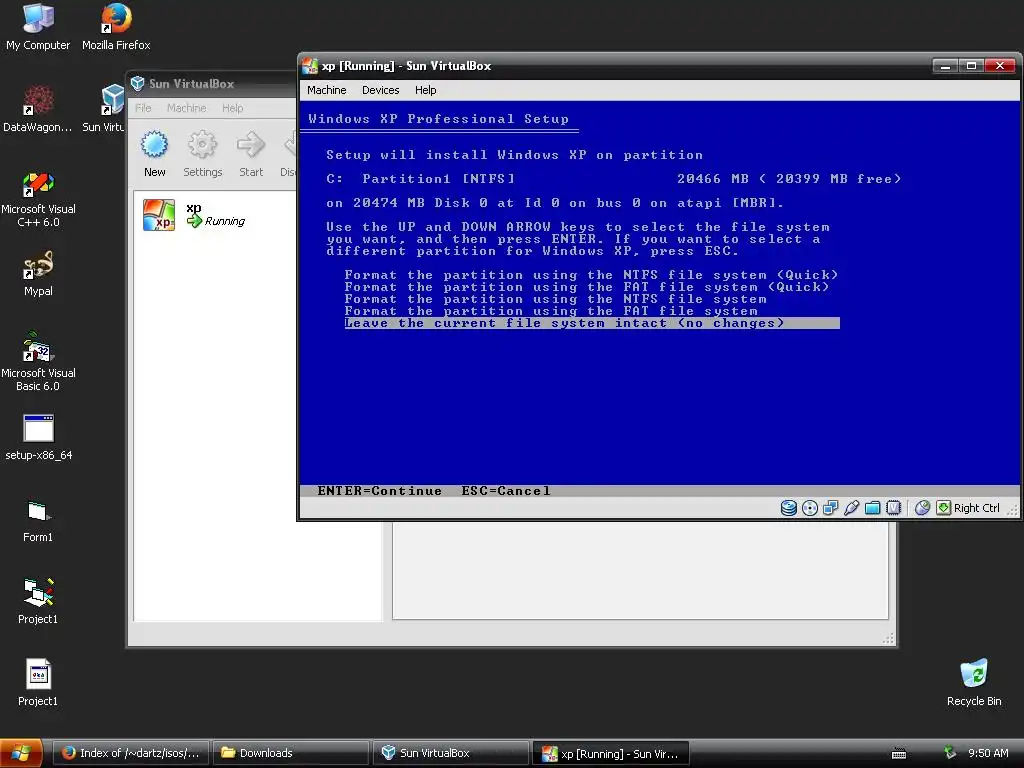
Task: Switch to xp [Running] taskbar button
Action: coord(611,753)
